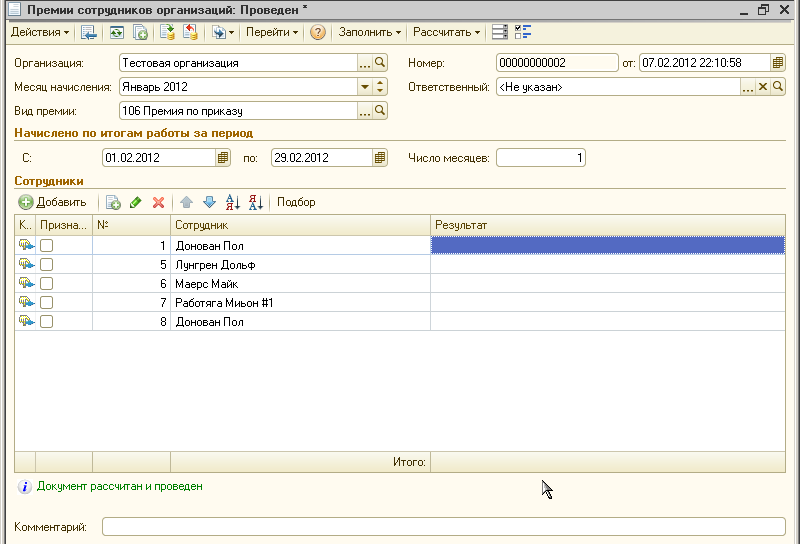800x544 pixels.
Task: Click the edit pencil icon
Action: pos(136,202)
